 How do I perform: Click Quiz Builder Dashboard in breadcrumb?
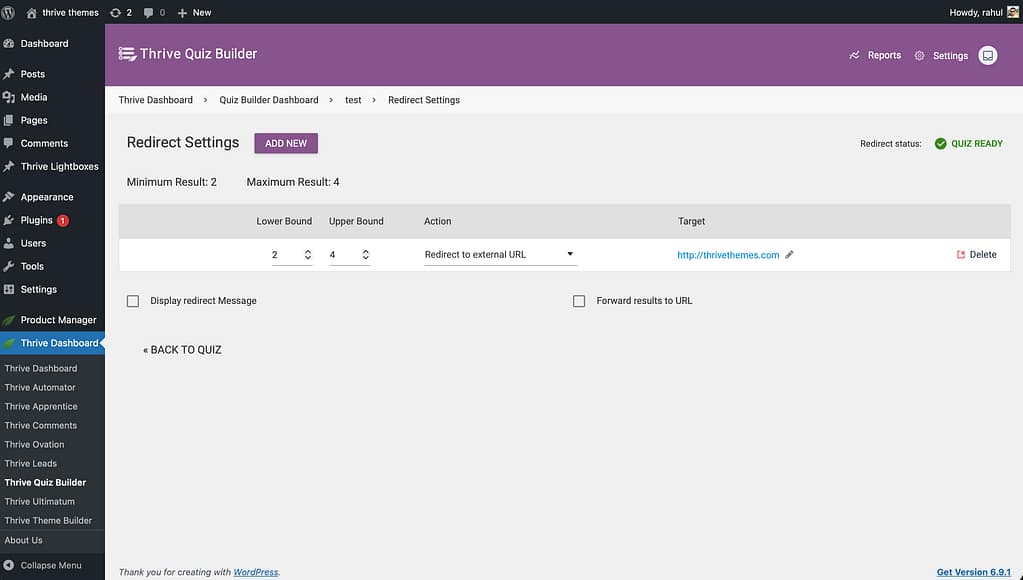[x=268, y=100]
